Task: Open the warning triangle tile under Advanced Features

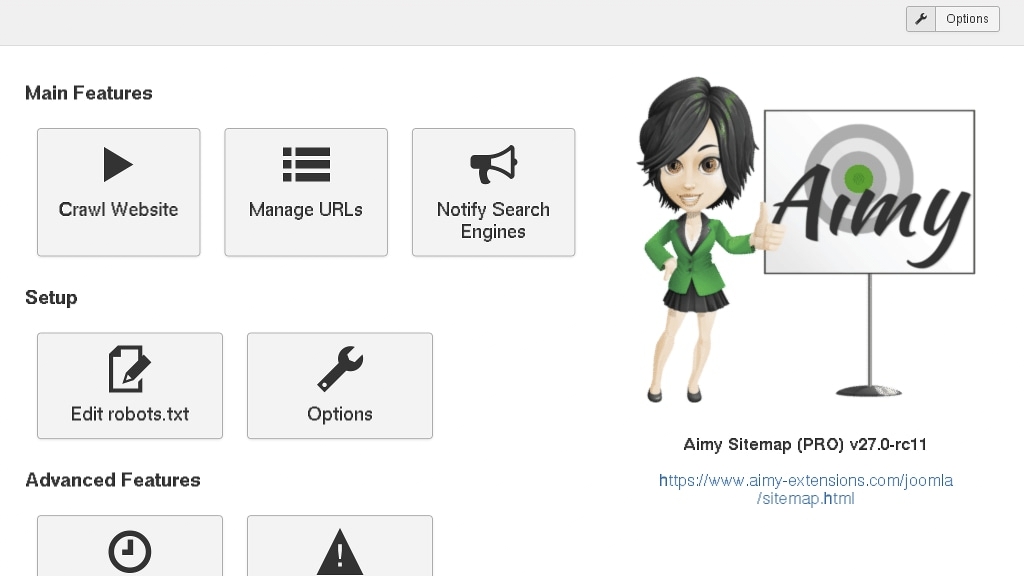Action: coord(340,551)
